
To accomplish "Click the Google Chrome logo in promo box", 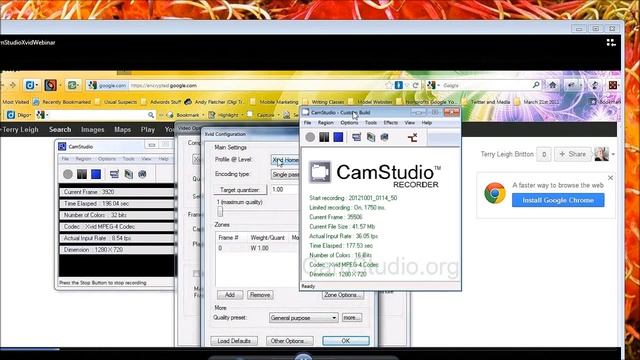I will [x=495, y=193].
